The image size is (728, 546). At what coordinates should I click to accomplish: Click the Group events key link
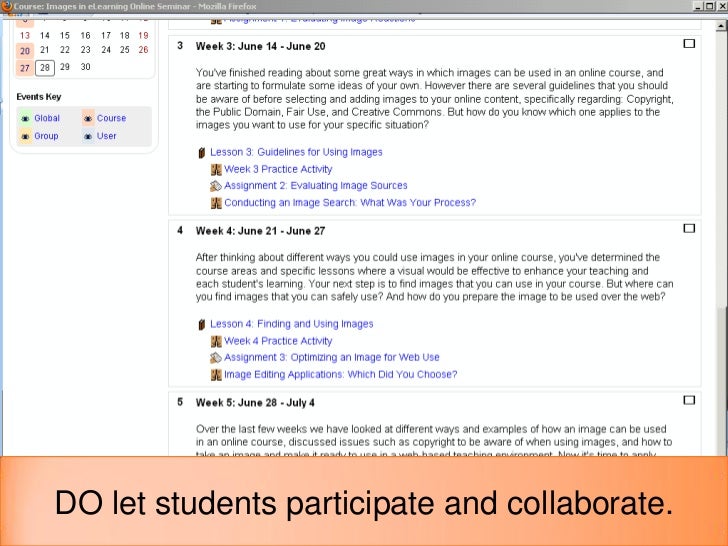pos(46,136)
